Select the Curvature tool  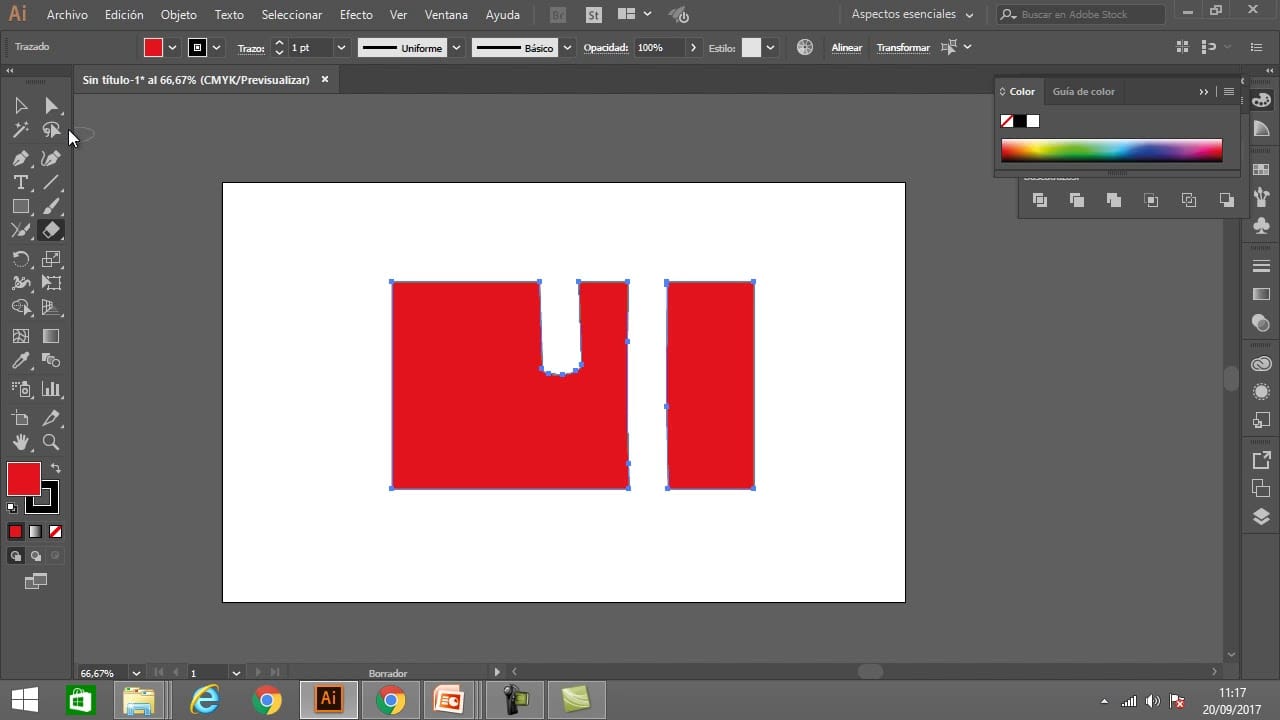pos(51,158)
